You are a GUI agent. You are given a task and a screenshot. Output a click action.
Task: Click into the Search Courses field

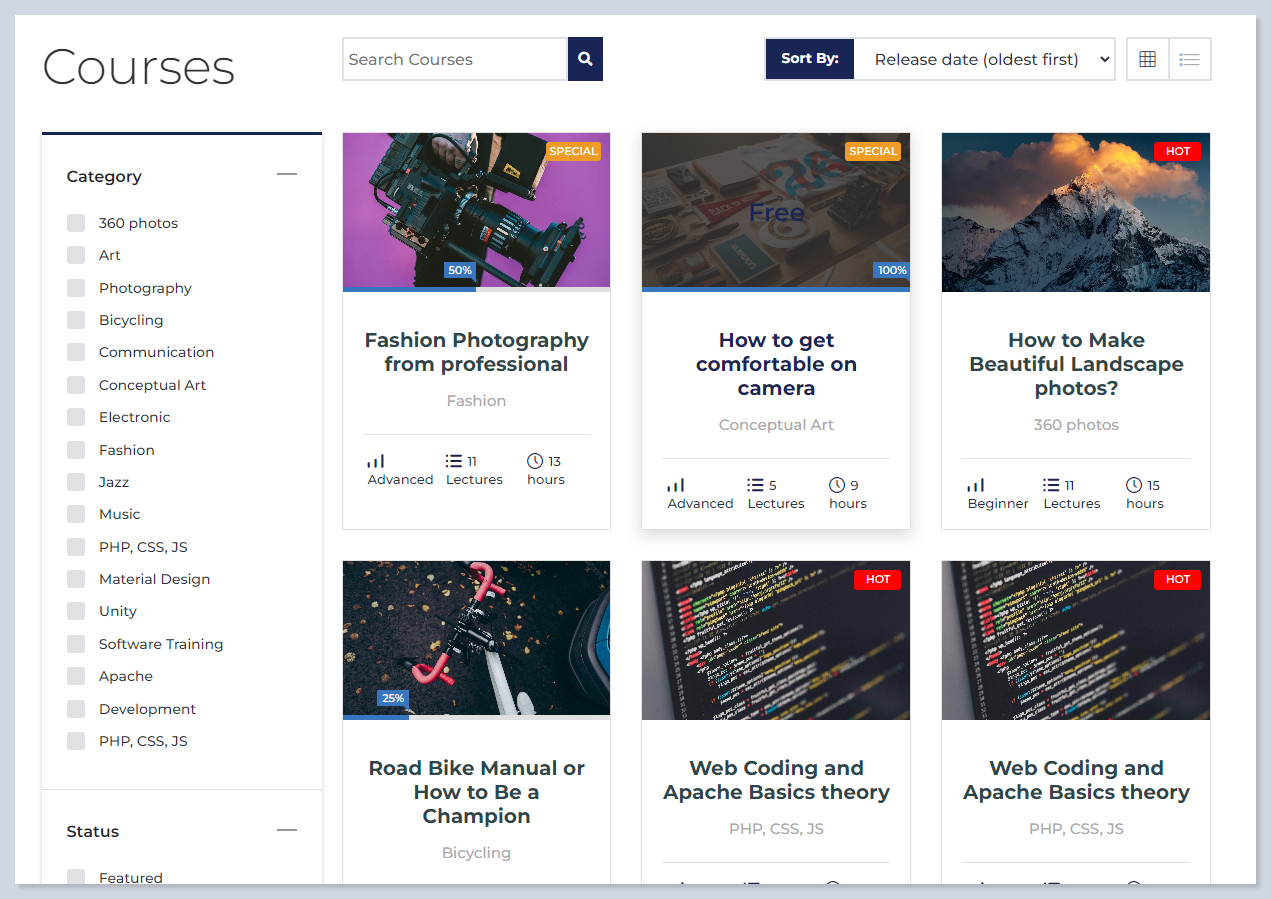click(455, 59)
